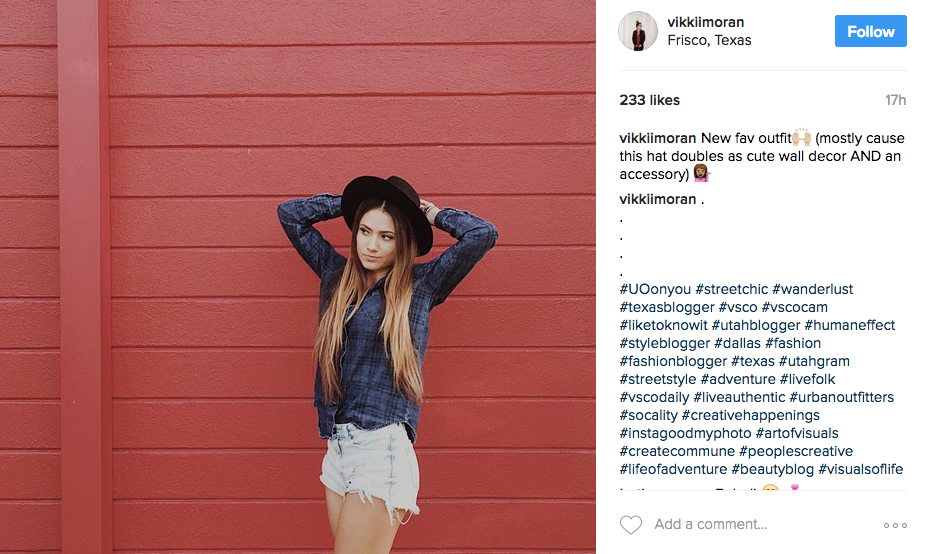Open the #peoplescreative hashtag
926x554 pixels.
(x=796, y=451)
